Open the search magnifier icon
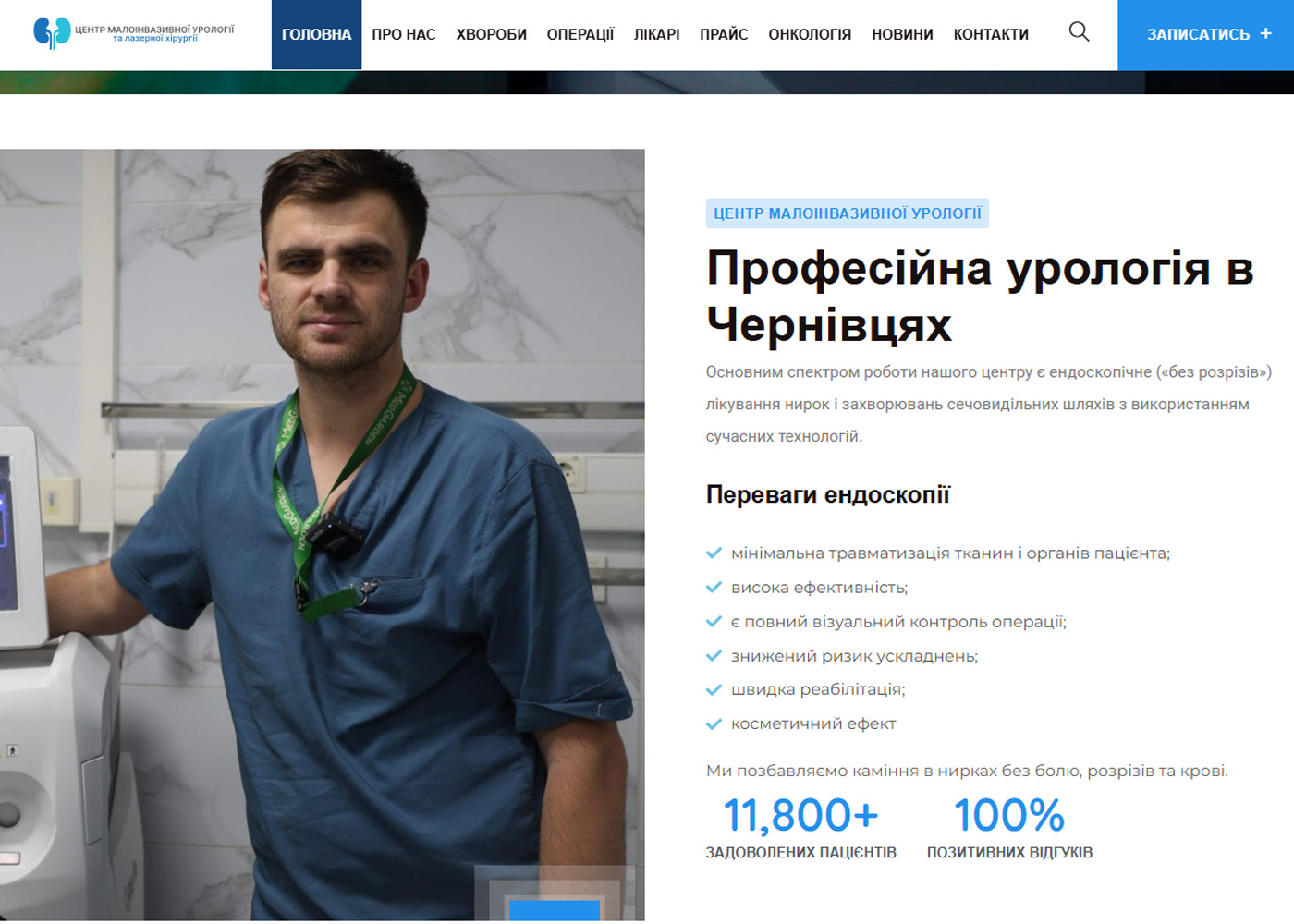 pos(1079,32)
